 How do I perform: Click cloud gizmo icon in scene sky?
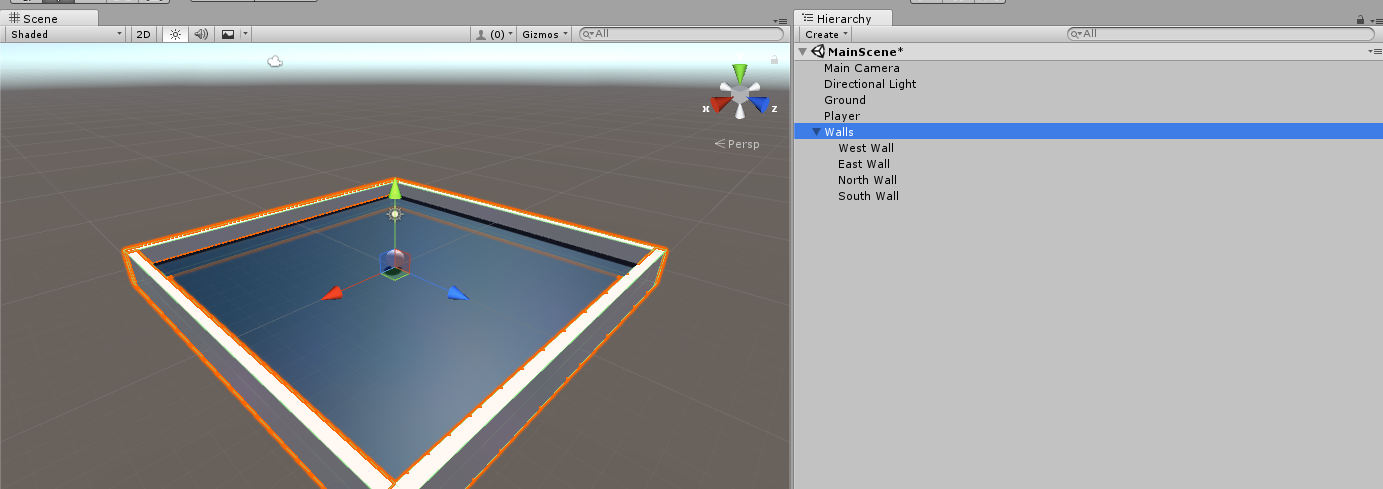pos(275,62)
